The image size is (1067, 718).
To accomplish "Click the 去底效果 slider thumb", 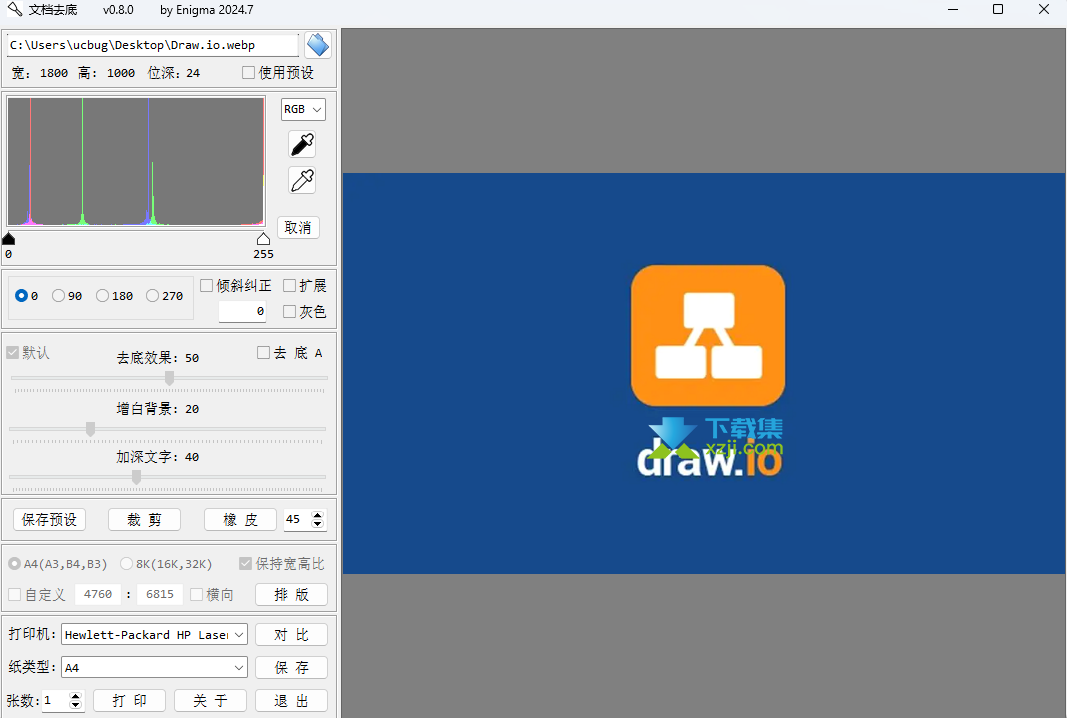I will pos(169,378).
